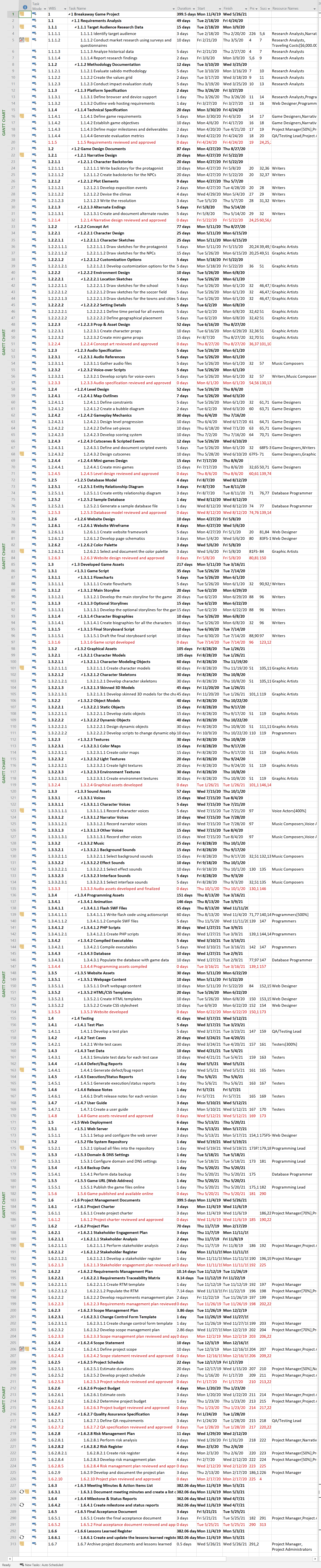Select task '1.1.1.1 Identify target audience'

pos(108,33)
